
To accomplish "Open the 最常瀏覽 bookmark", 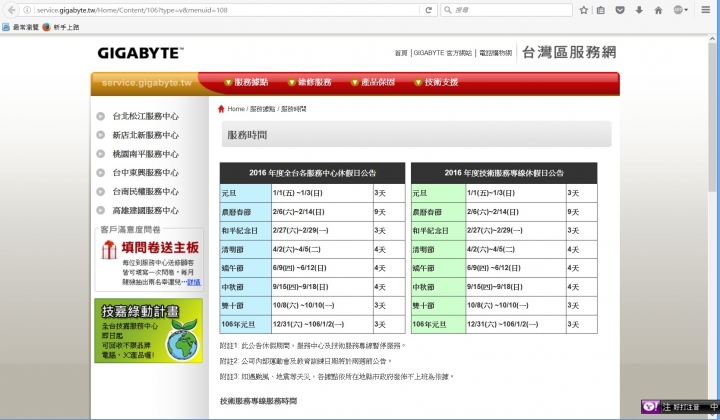I will click(x=21, y=27).
